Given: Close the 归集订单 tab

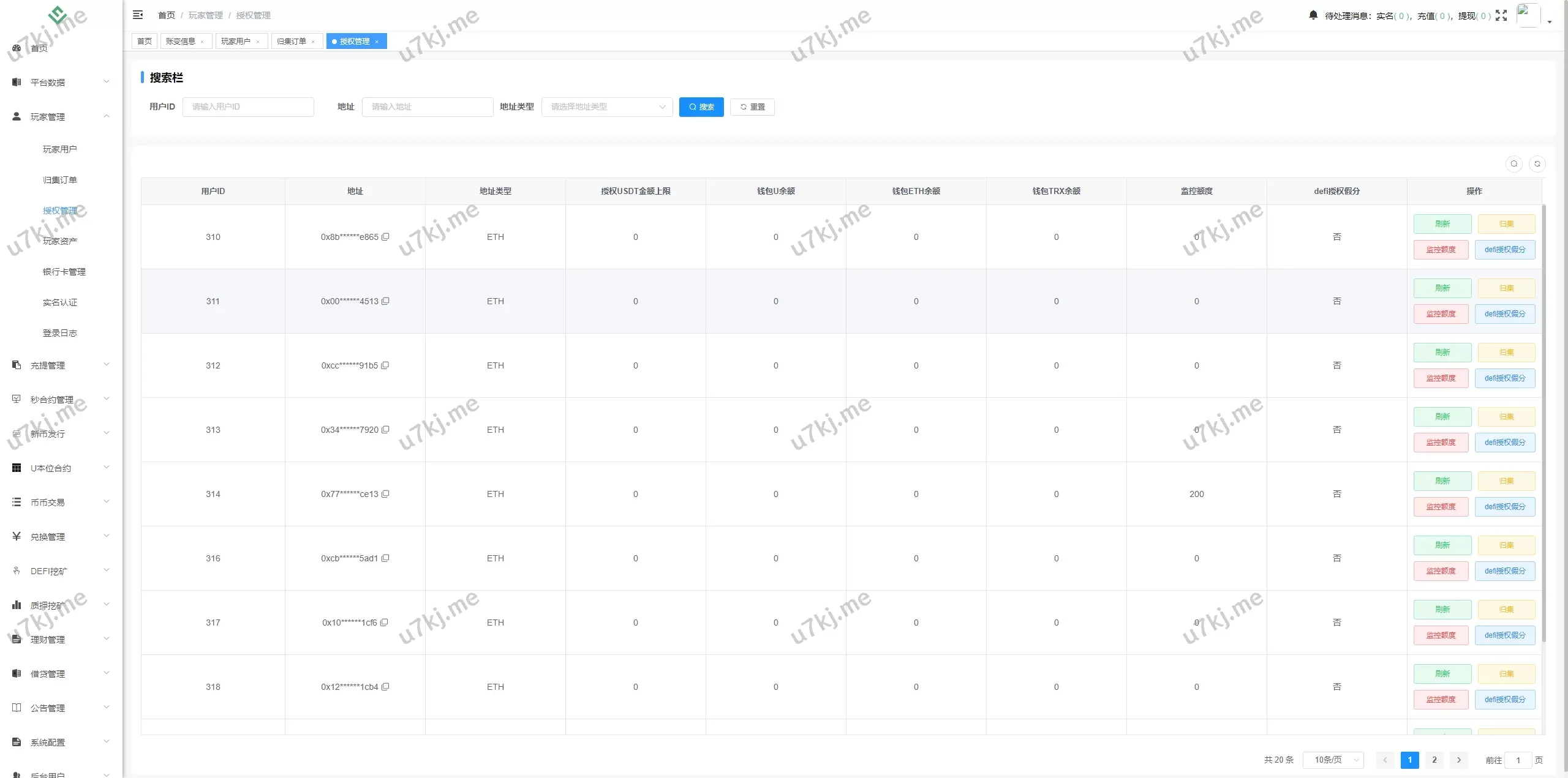Looking at the screenshot, I should click(x=313, y=42).
